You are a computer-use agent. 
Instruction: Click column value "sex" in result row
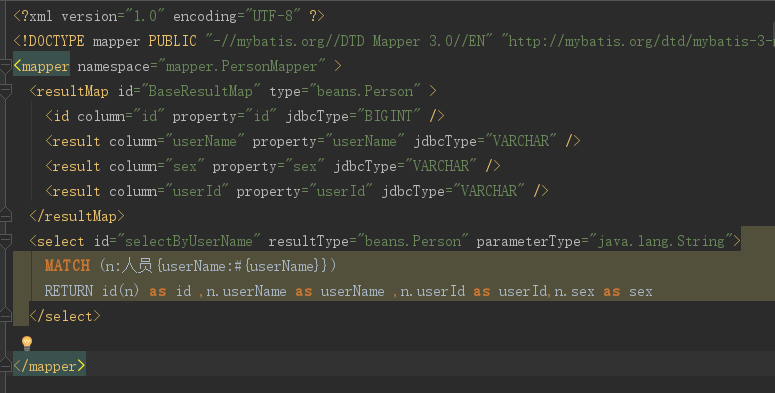tap(184, 166)
